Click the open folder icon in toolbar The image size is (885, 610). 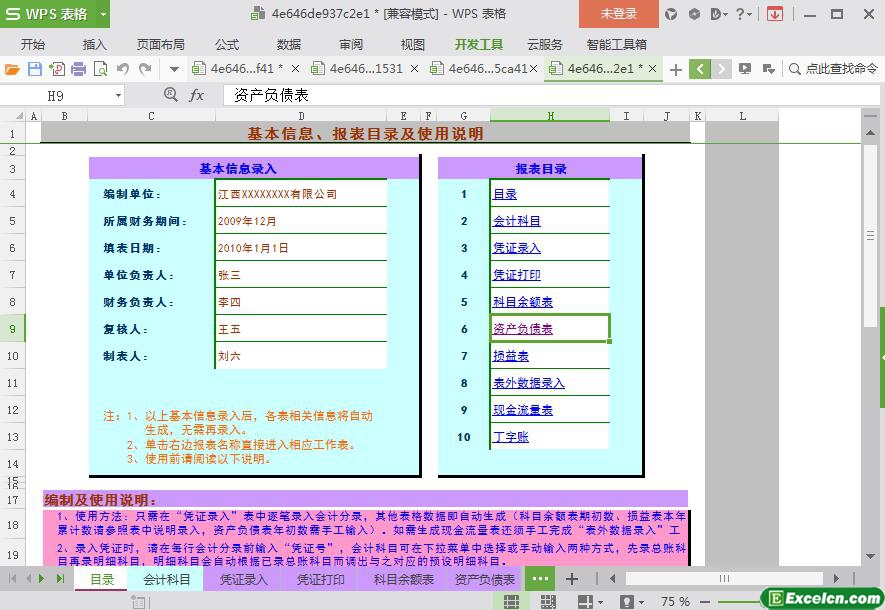pyautogui.click(x=12, y=69)
